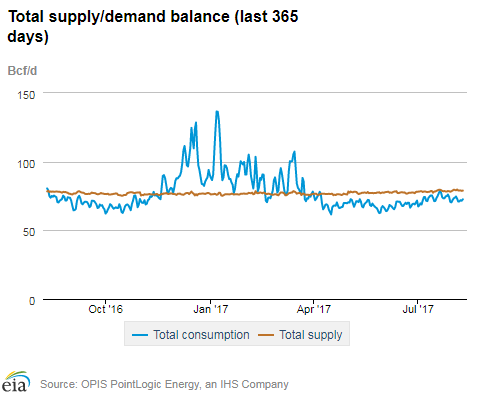Click the 100 y-axis label

point(26,164)
